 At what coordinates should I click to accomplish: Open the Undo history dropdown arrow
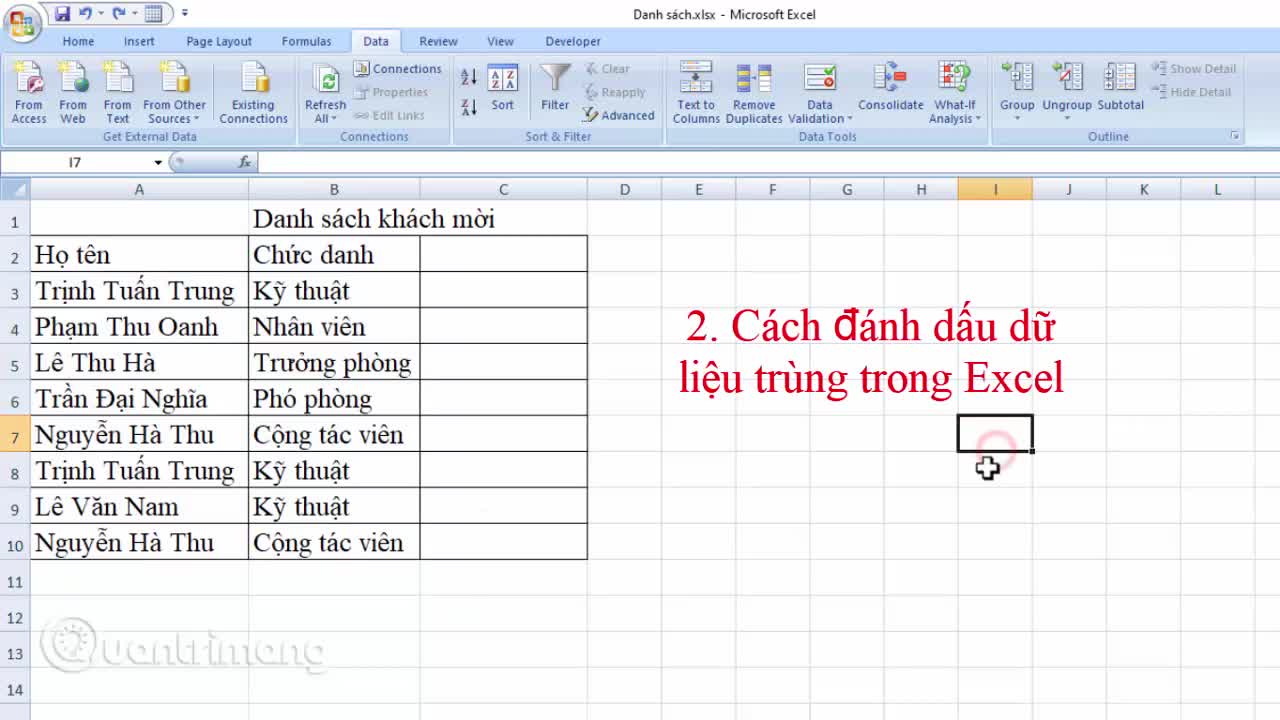[101, 13]
